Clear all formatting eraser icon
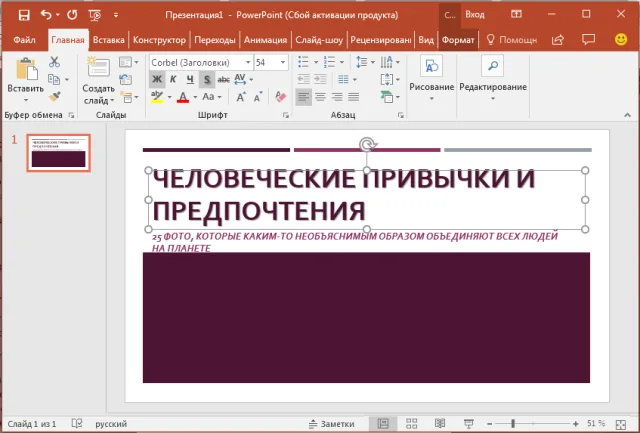This screenshot has height=433, width=640. click(281, 97)
